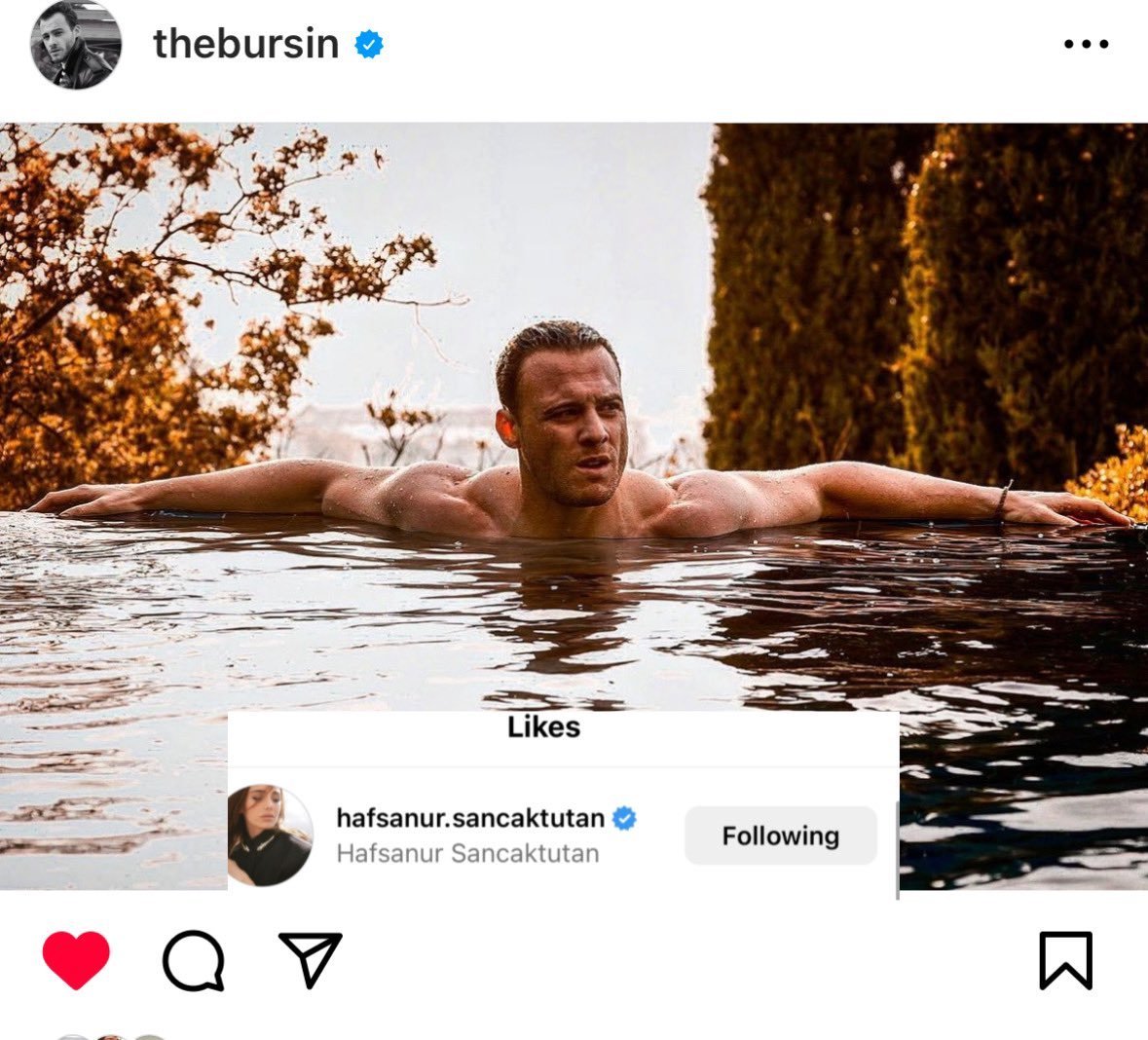Tap the verified badge beside theburs in

pyautogui.click(x=369, y=45)
